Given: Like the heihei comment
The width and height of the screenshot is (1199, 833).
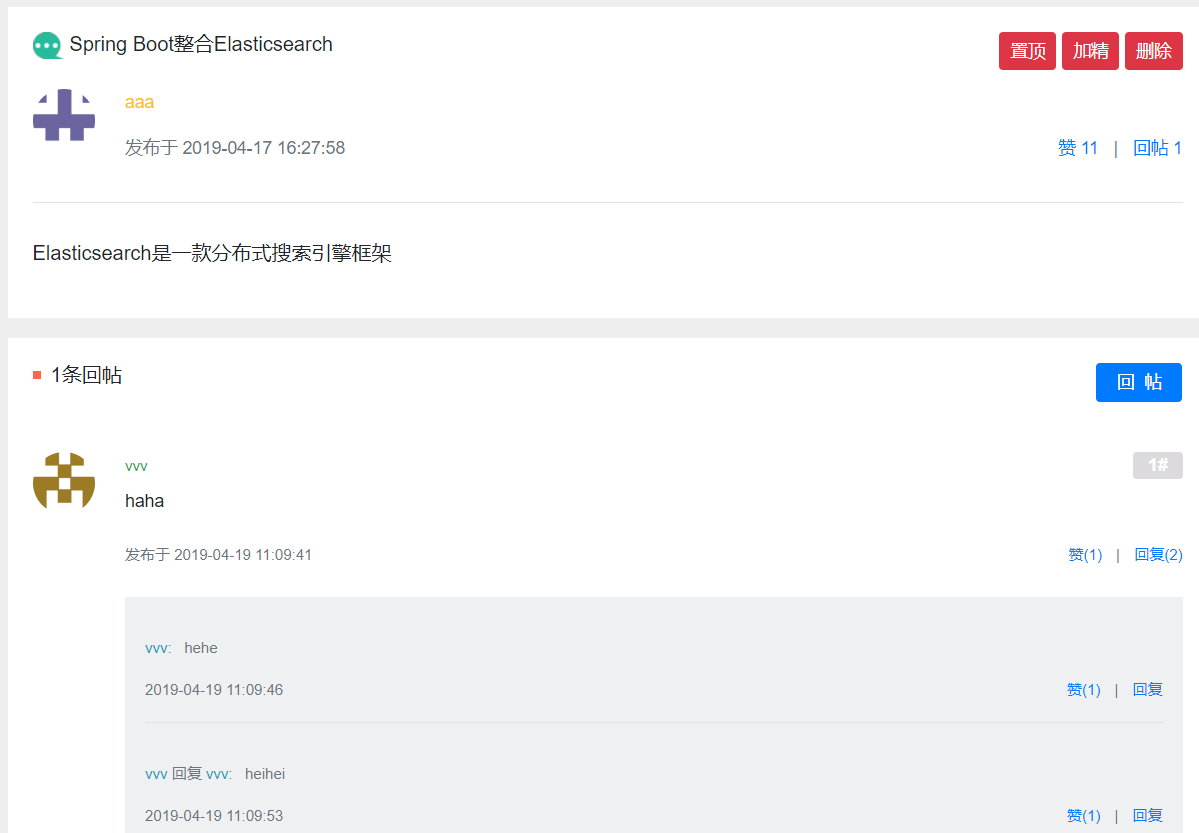Looking at the screenshot, I should click(x=1084, y=816).
